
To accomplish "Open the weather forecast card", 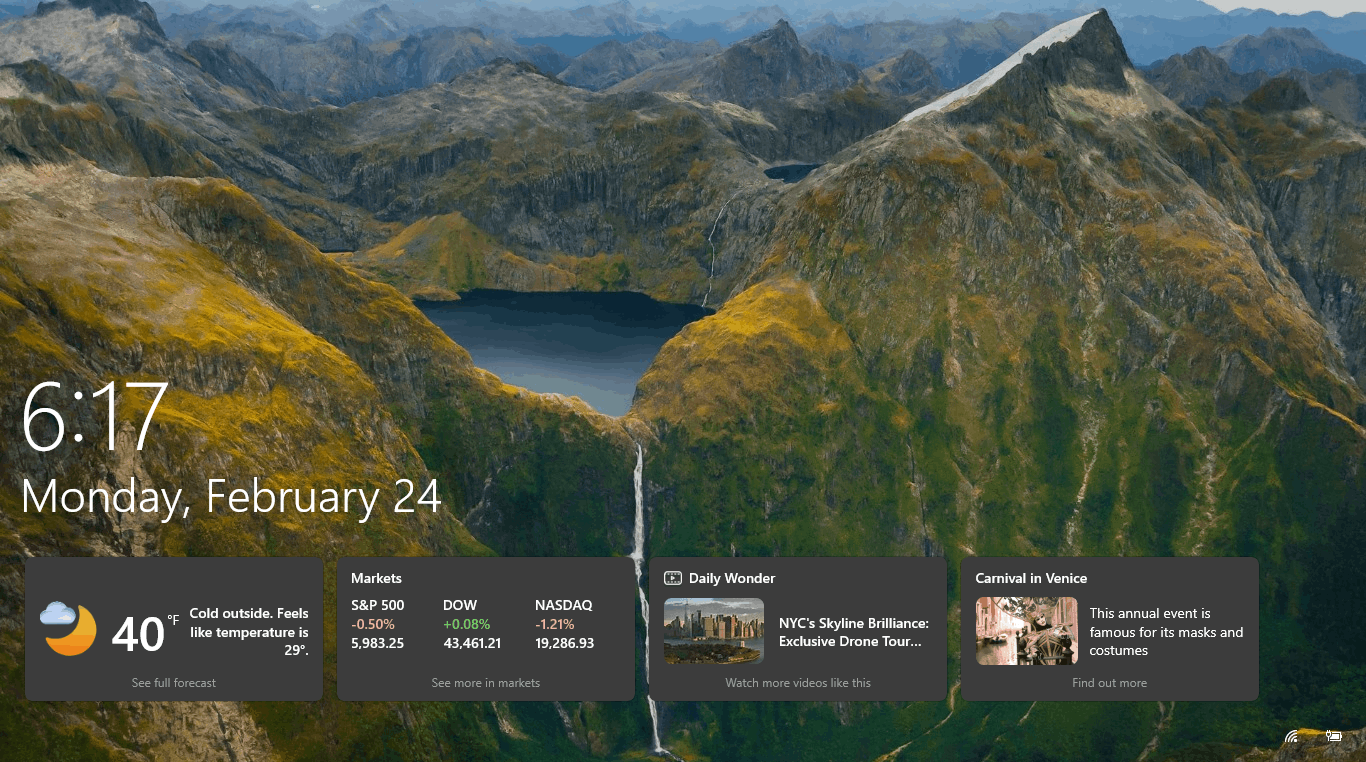I will (x=173, y=630).
